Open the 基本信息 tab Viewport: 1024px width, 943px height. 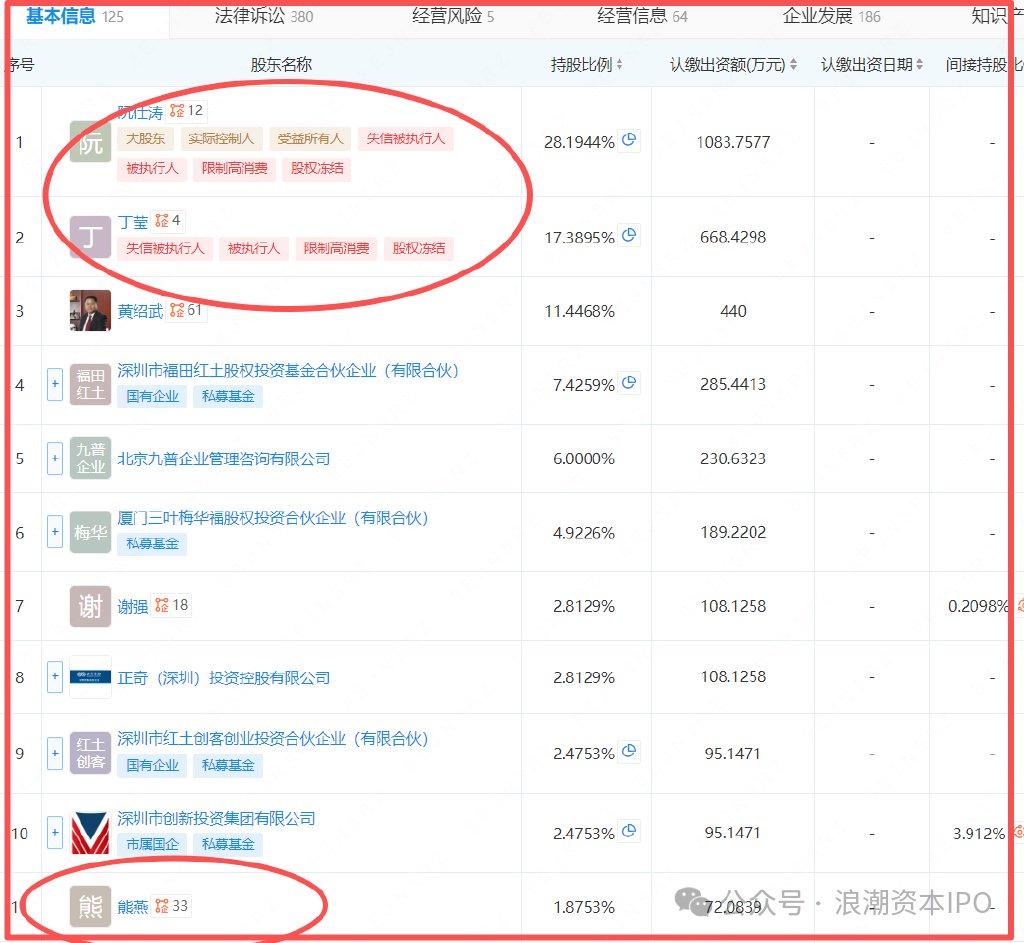tap(74, 16)
